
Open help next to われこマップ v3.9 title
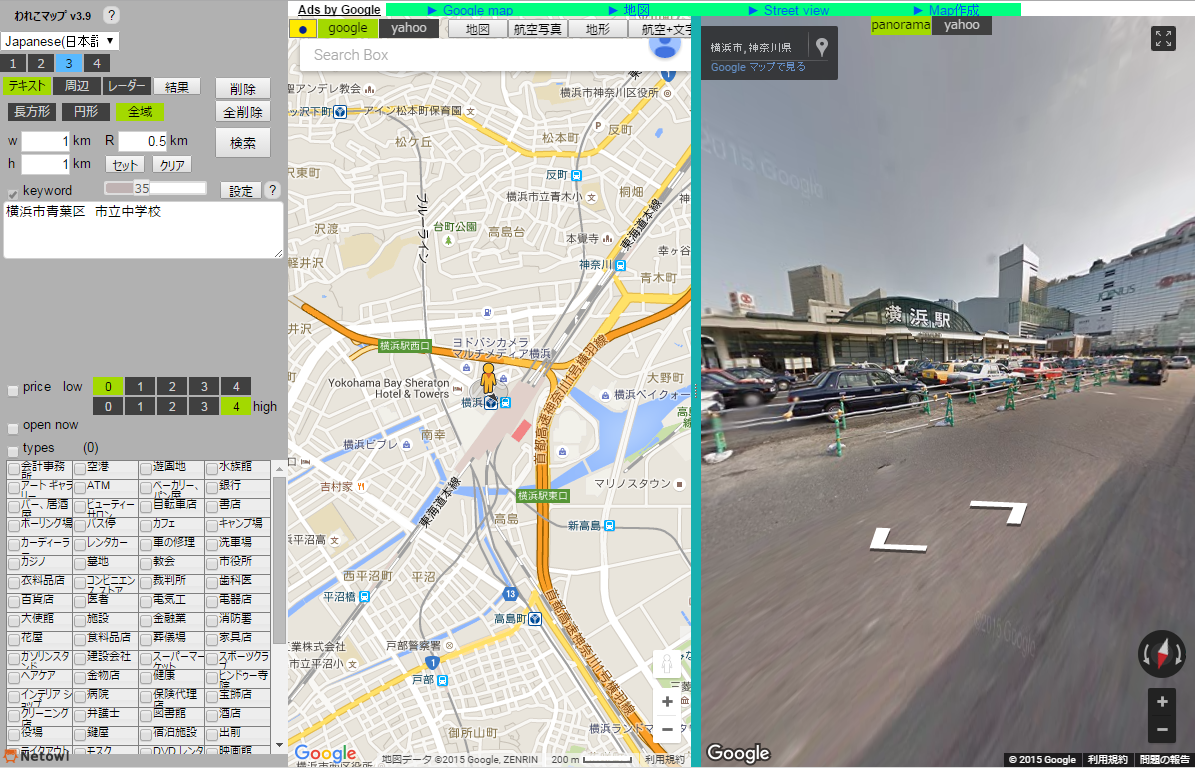[x=111, y=15]
